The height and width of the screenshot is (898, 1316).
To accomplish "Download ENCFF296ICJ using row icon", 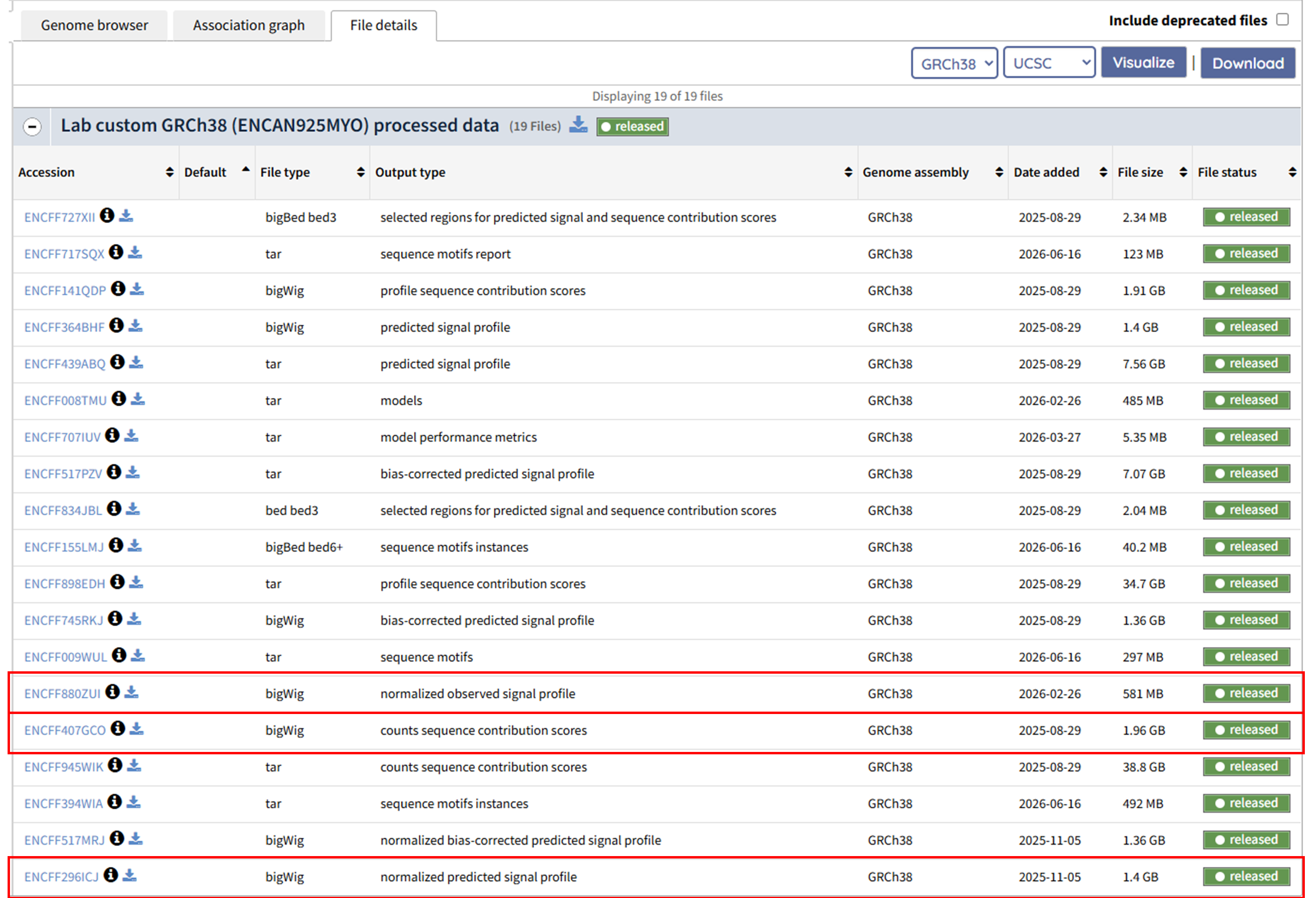I will pos(130,875).
